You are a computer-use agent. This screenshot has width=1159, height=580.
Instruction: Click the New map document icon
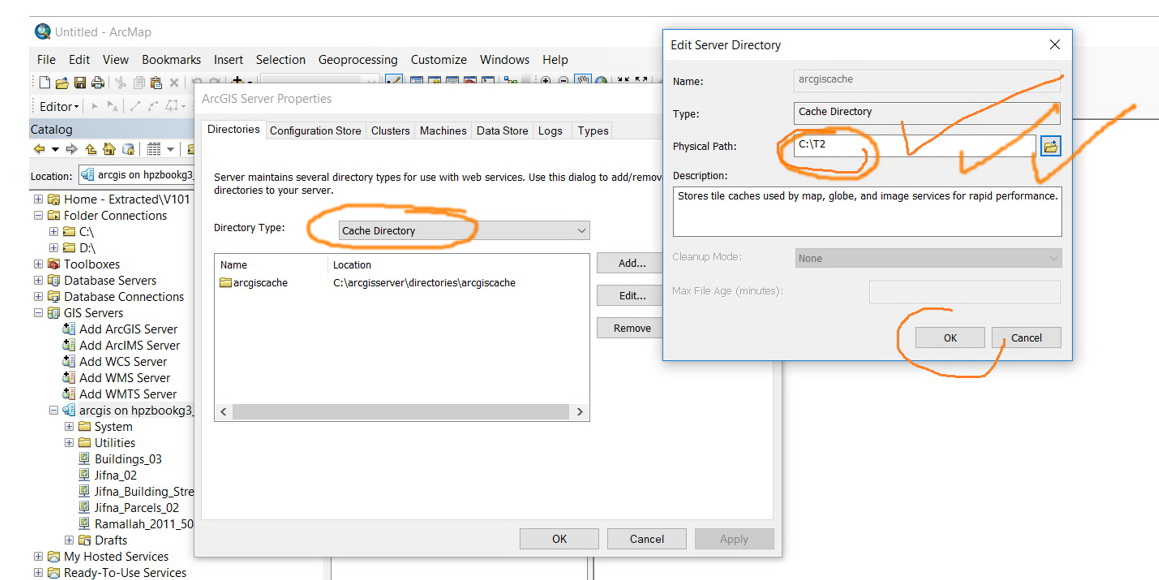(44, 82)
